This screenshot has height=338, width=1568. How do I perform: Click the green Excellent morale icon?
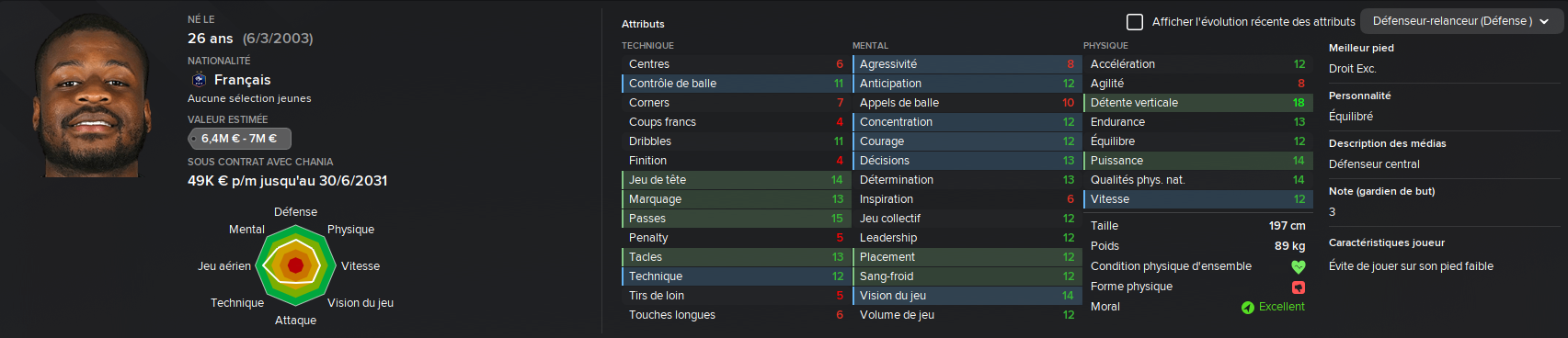pos(1248,308)
